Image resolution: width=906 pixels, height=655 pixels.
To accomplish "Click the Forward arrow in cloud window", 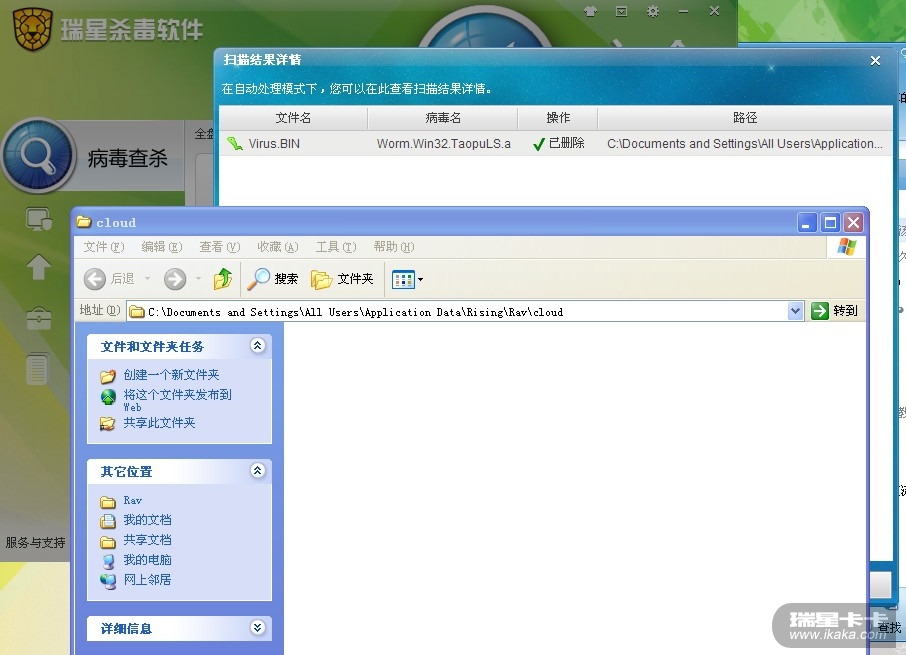I will pos(174,279).
